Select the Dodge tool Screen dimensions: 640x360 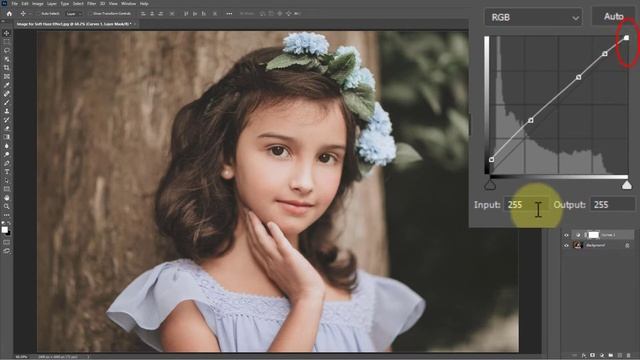[x=7, y=154]
